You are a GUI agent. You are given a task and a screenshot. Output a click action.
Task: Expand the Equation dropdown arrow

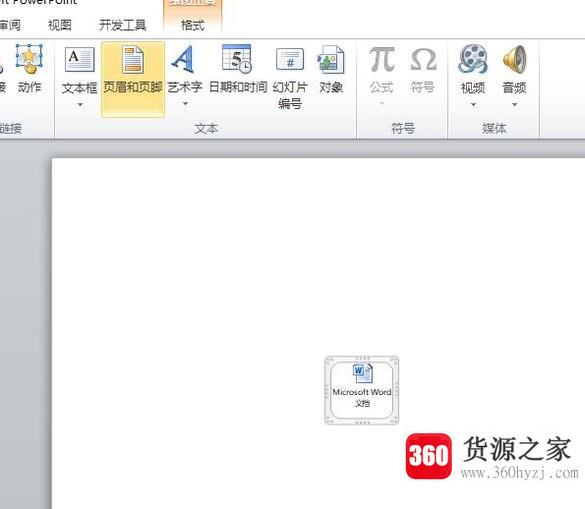tap(382, 104)
